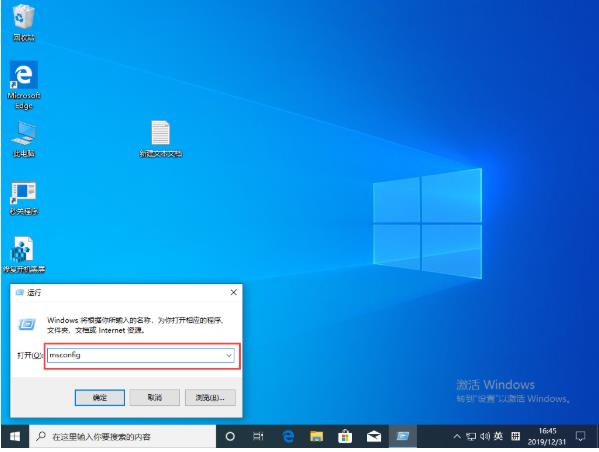Cancel the Run dialog with 取消 button

pyautogui.click(x=155, y=398)
